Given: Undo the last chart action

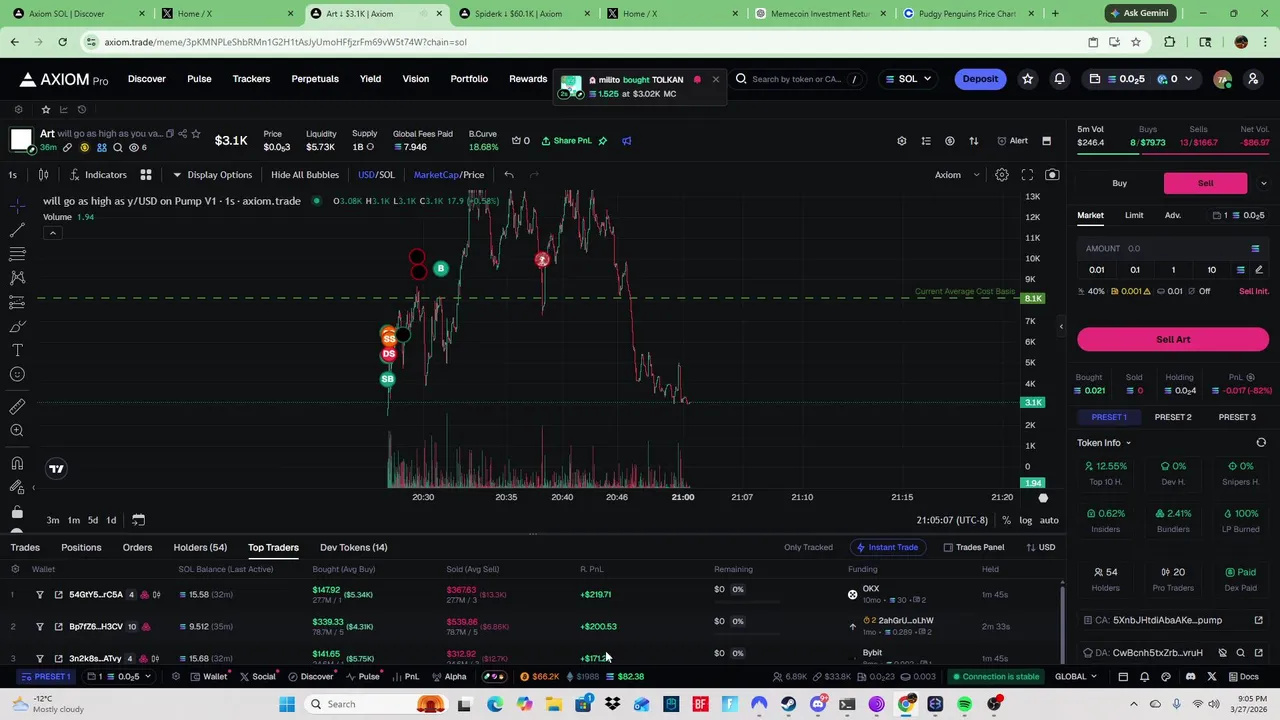Looking at the screenshot, I should tap(509, 175).
